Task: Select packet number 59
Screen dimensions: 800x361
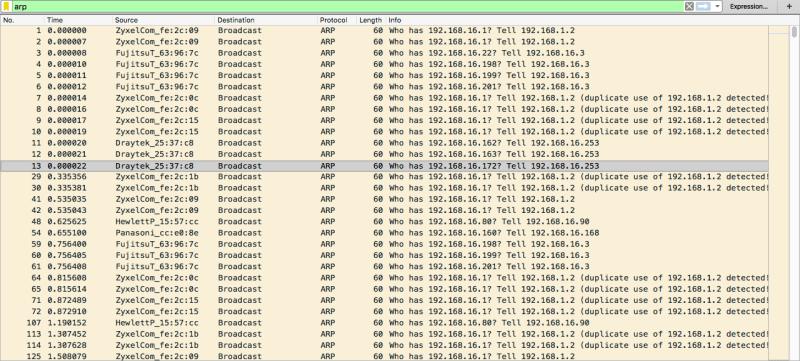Action: coord(384,244)
